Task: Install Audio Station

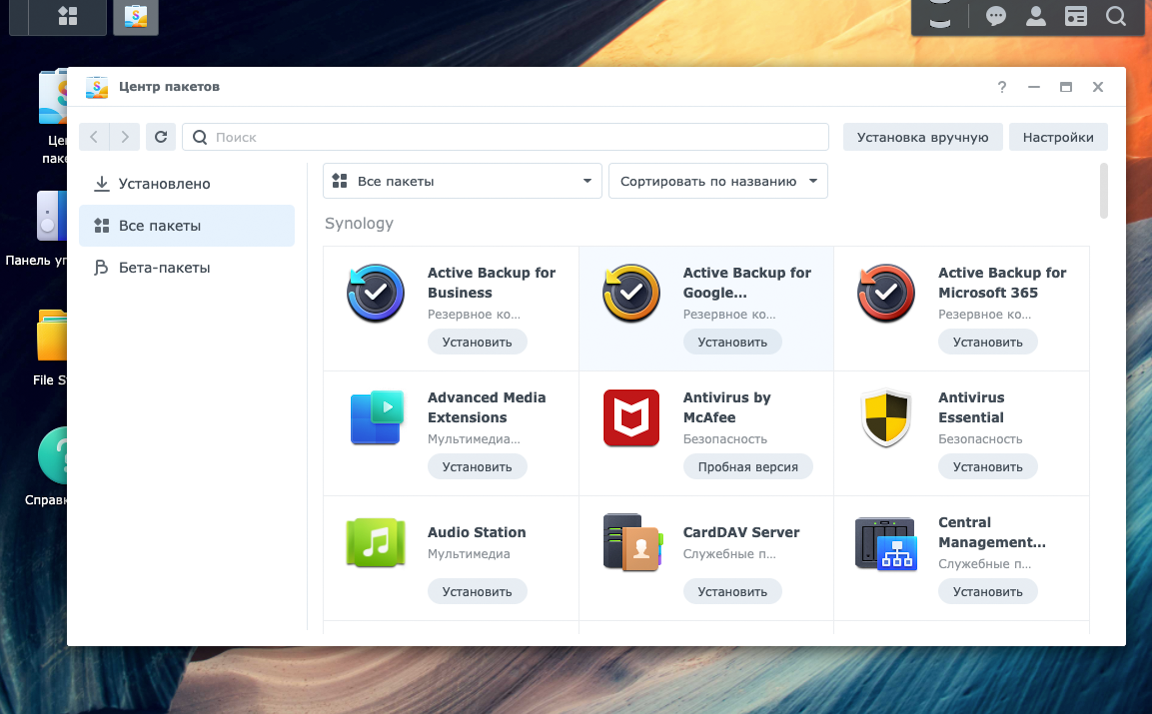Action: point(477,592)
